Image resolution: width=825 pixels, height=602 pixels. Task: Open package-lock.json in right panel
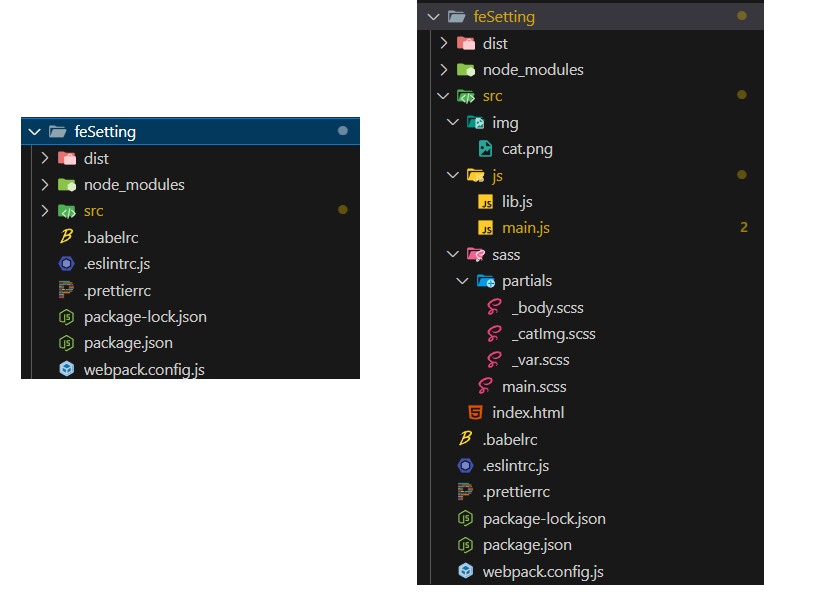544,519
